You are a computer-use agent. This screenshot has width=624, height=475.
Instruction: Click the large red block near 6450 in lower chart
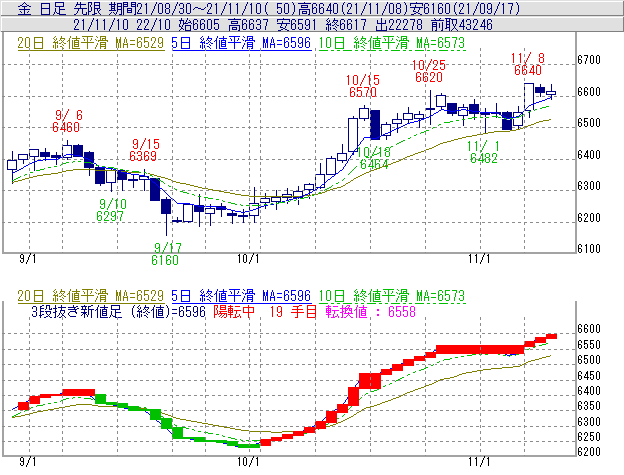370,381
